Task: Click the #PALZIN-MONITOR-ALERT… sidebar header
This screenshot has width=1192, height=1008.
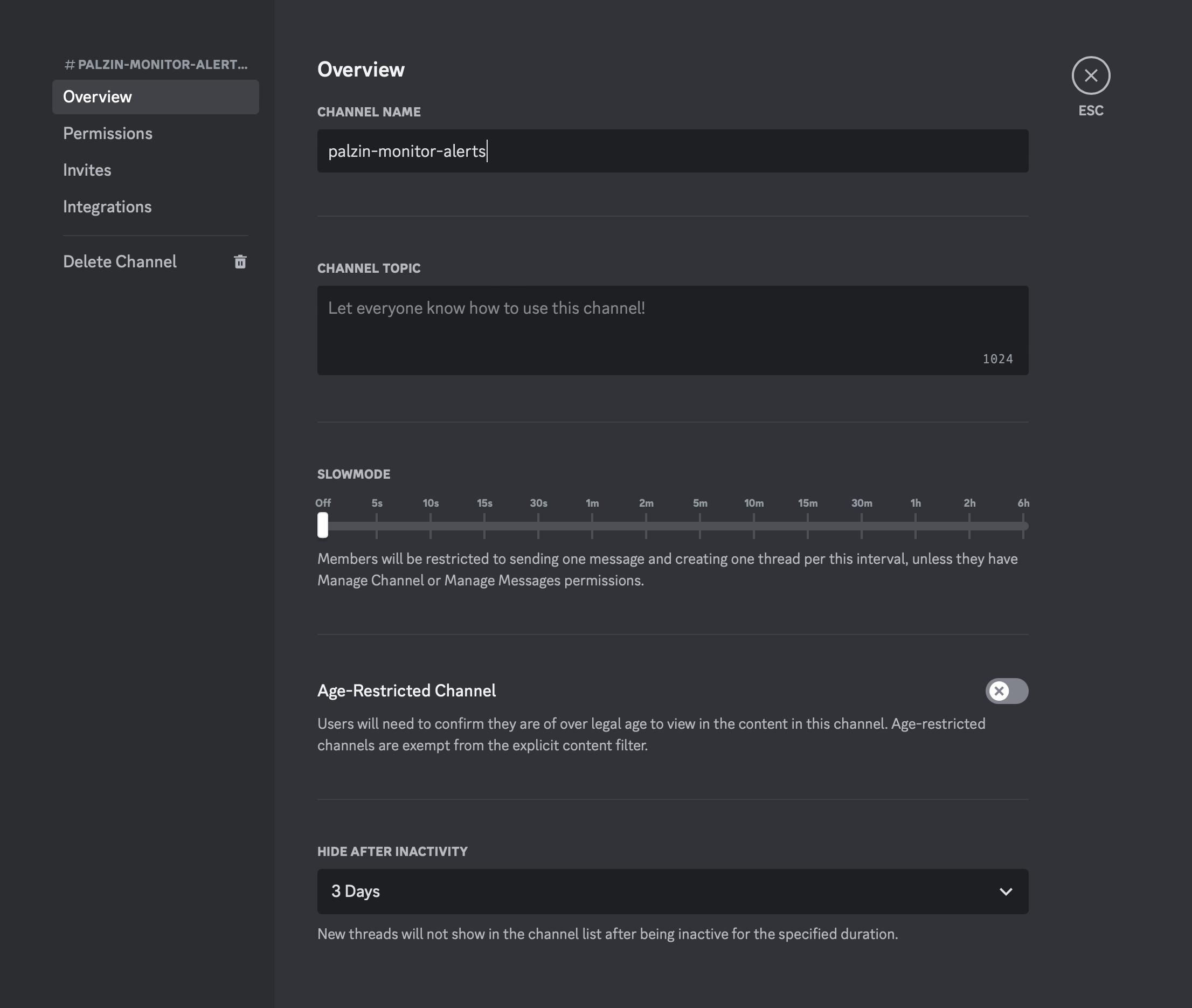Action: [x=156, y=65]
